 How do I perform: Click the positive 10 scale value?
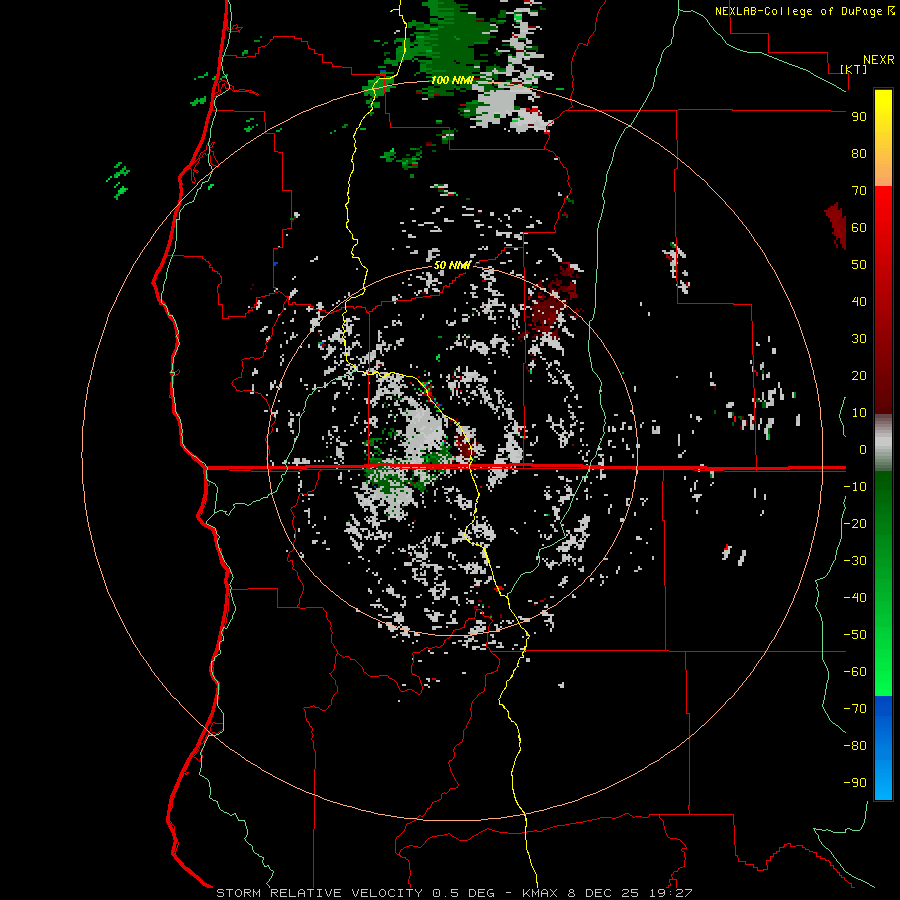click(859, 413)
